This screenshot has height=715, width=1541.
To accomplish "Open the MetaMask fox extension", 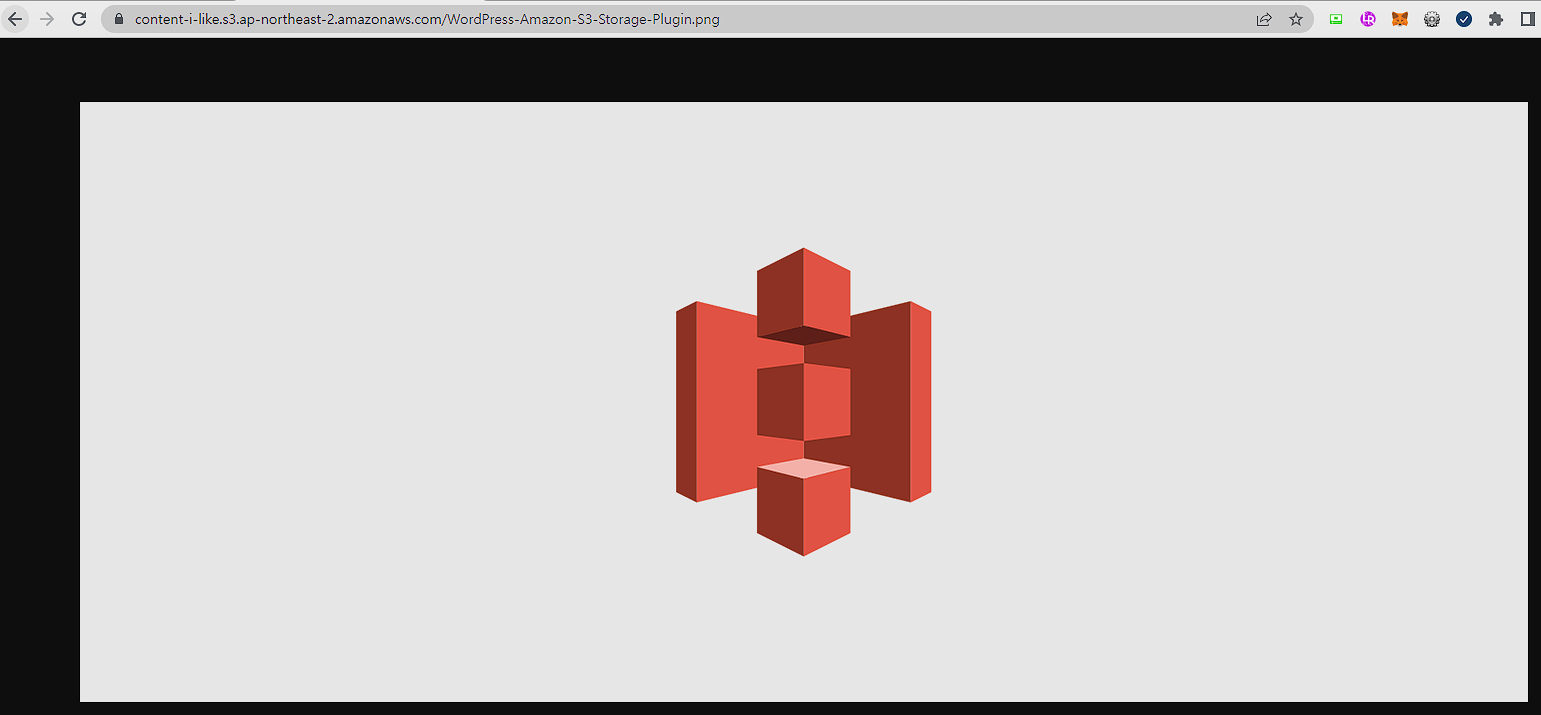I will pyautogui.click(x=1400, y=19).
